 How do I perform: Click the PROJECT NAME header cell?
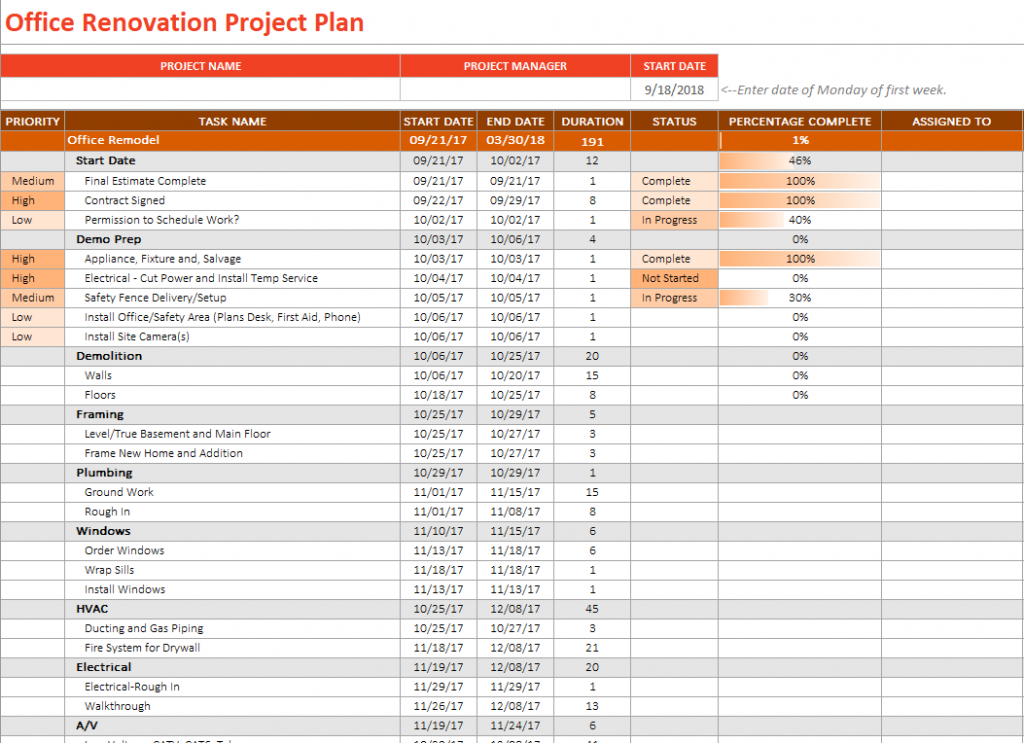click(x=200, y=65)
